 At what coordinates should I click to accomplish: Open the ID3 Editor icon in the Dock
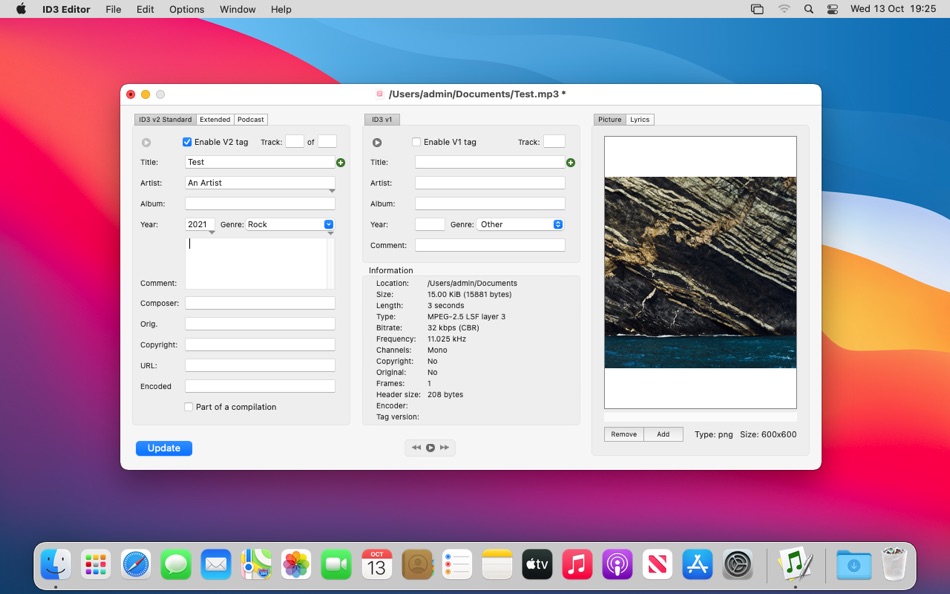coord(795,564)
